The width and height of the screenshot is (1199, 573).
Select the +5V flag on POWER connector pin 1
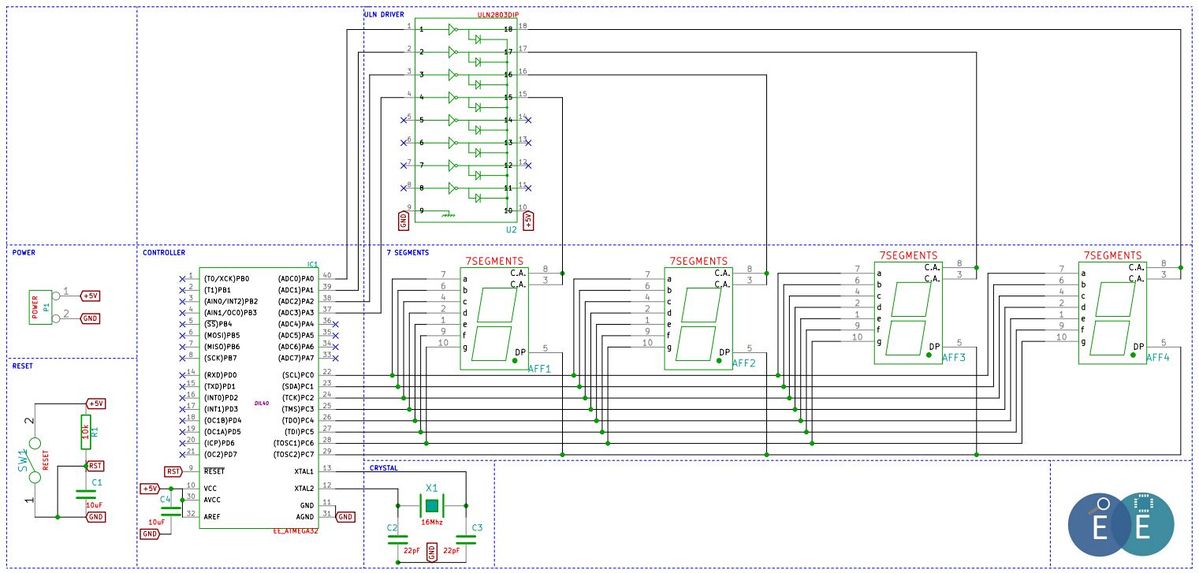[89, 295]
